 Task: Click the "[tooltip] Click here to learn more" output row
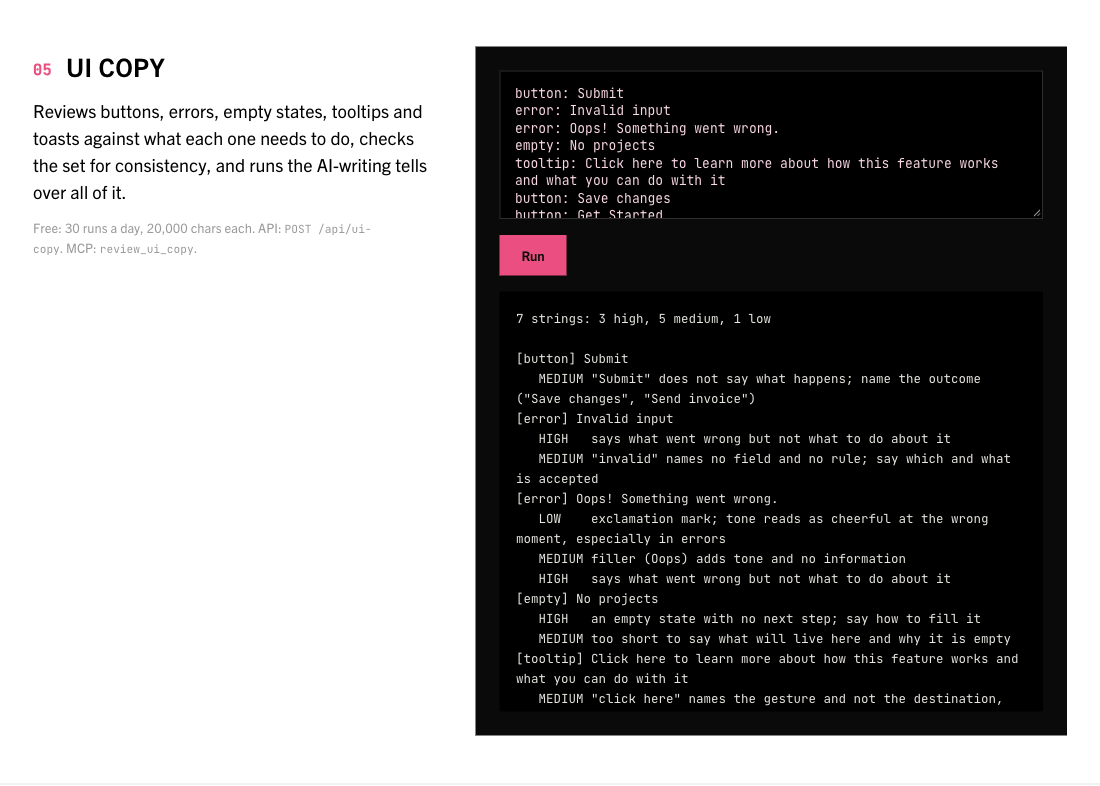pyautogui.click(x=767, y=669)
